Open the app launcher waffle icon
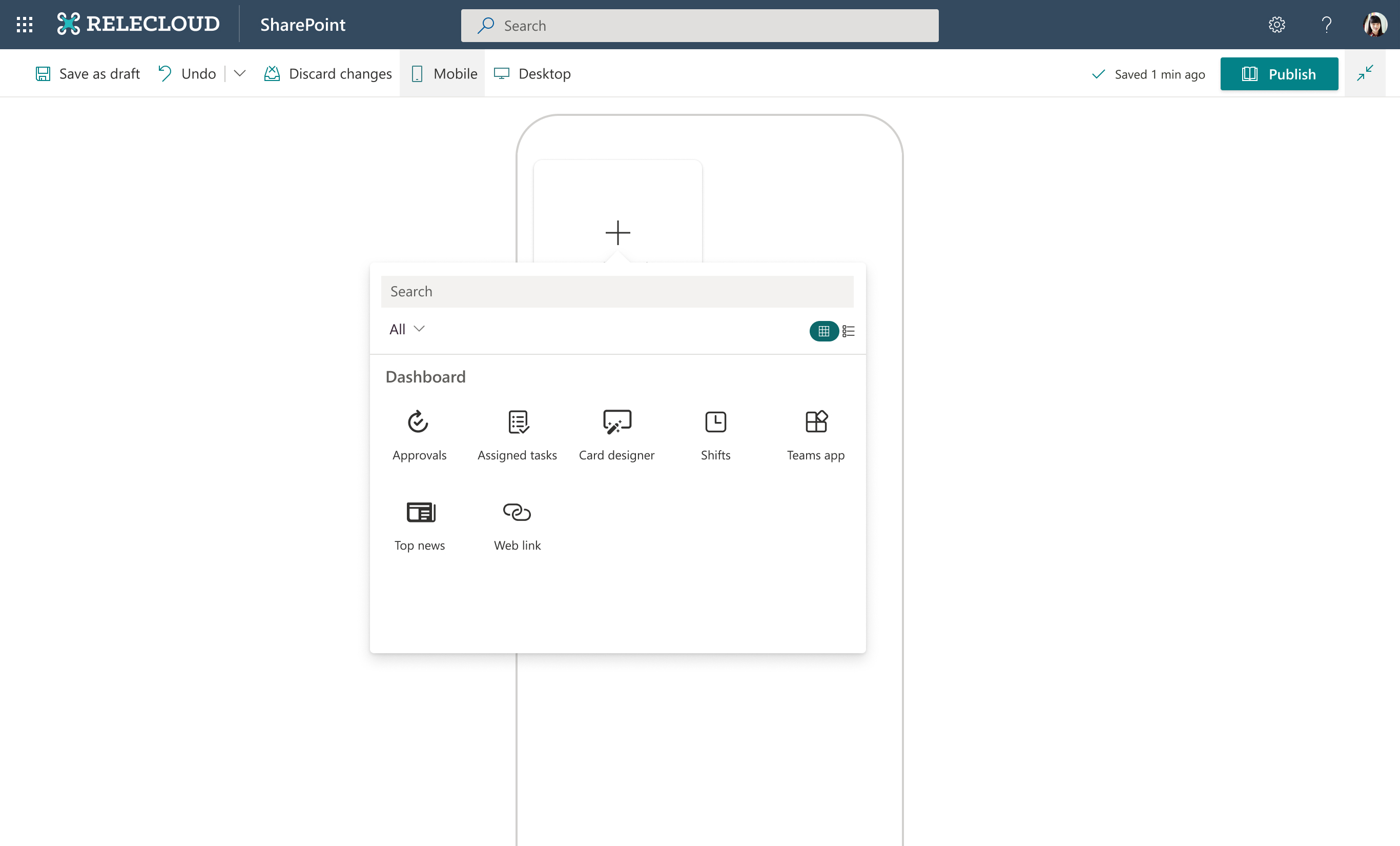The height and width of the screenshot is (846, 1400). (25, 25)
